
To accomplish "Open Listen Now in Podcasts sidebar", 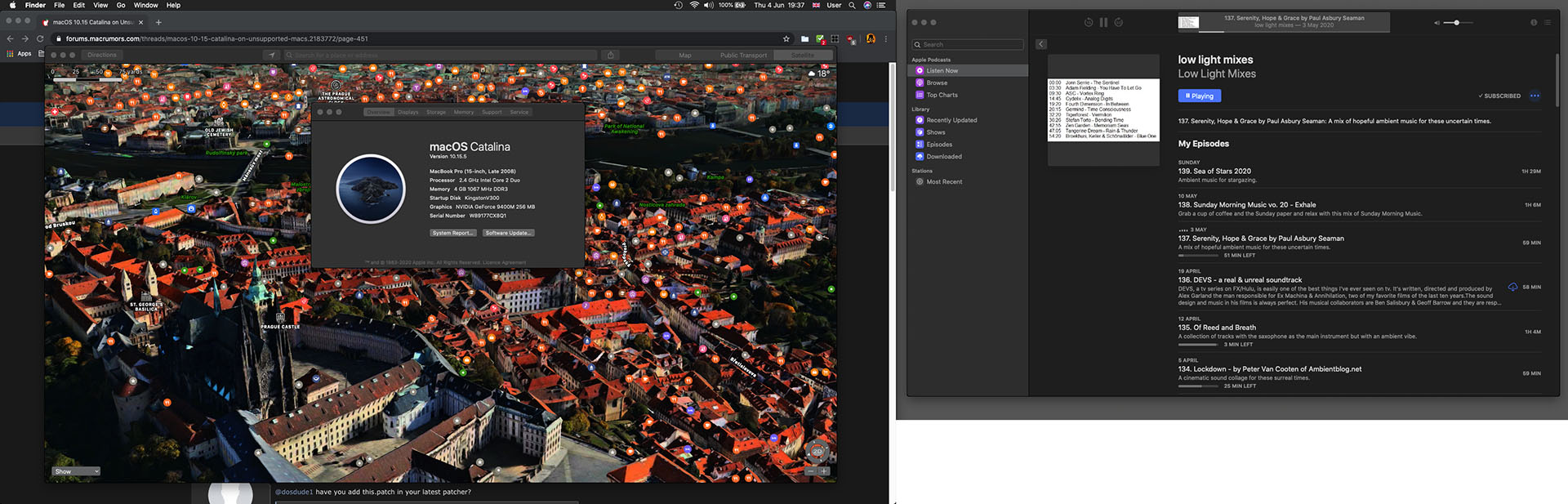I will pos(968,71).
